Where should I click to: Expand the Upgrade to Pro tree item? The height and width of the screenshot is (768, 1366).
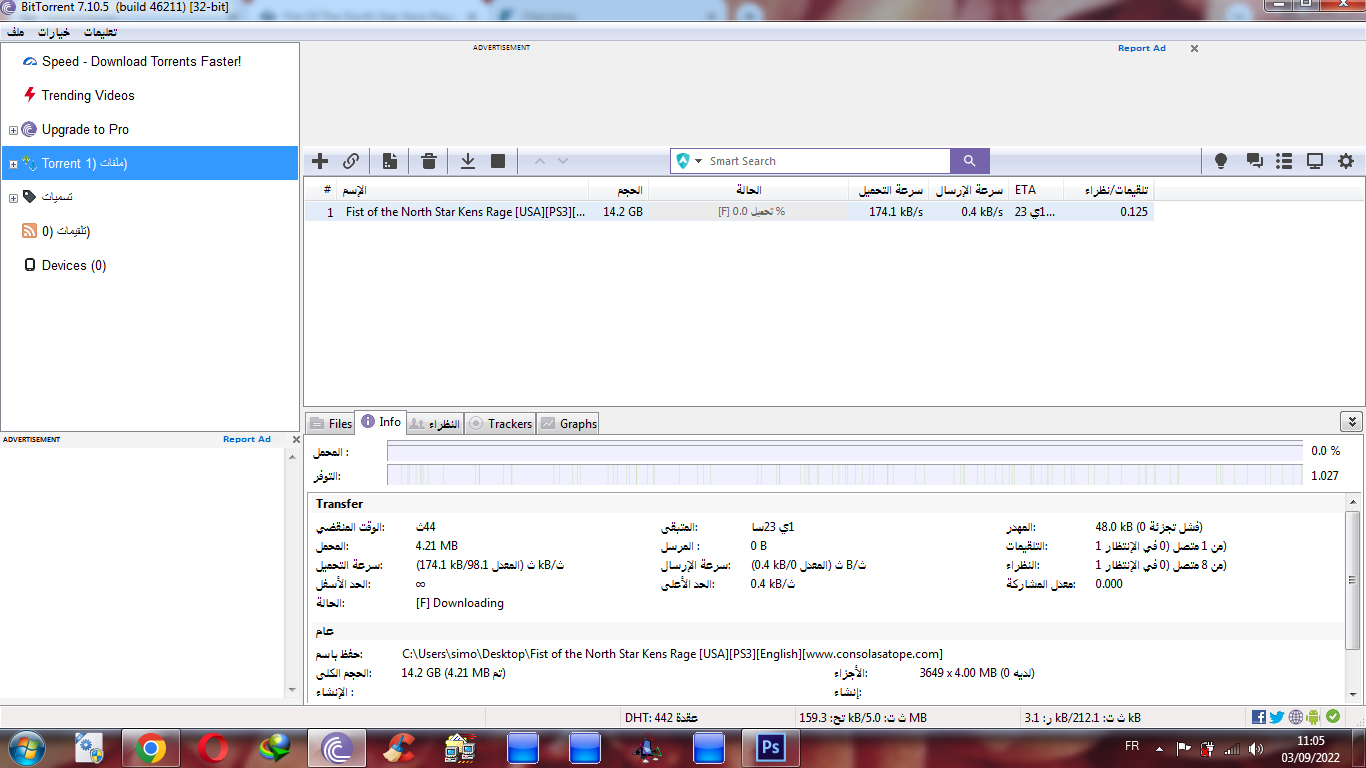13,130
